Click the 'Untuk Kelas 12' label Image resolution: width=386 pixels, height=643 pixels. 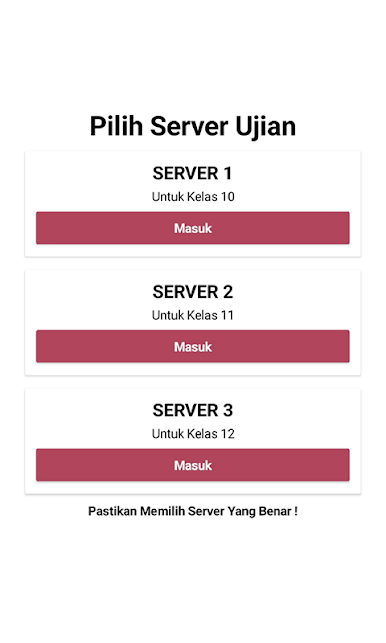pos(193,434)
